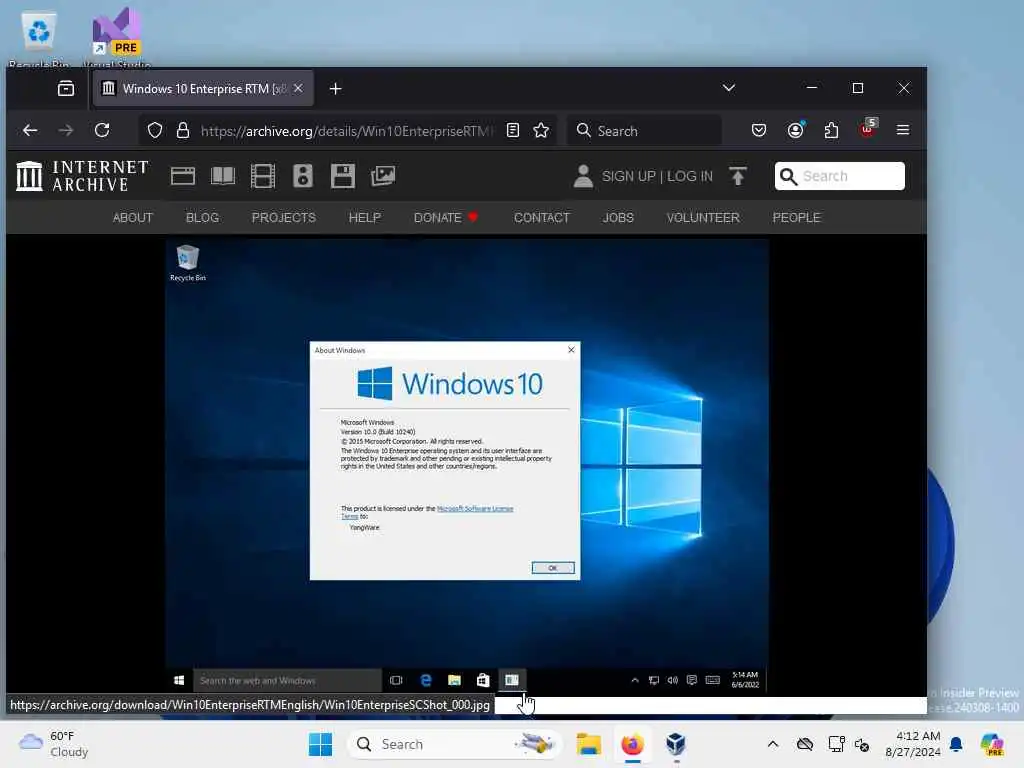Open the CONTACT menu item
Screen dimensions: 1024x768
[x=541, y=217]
